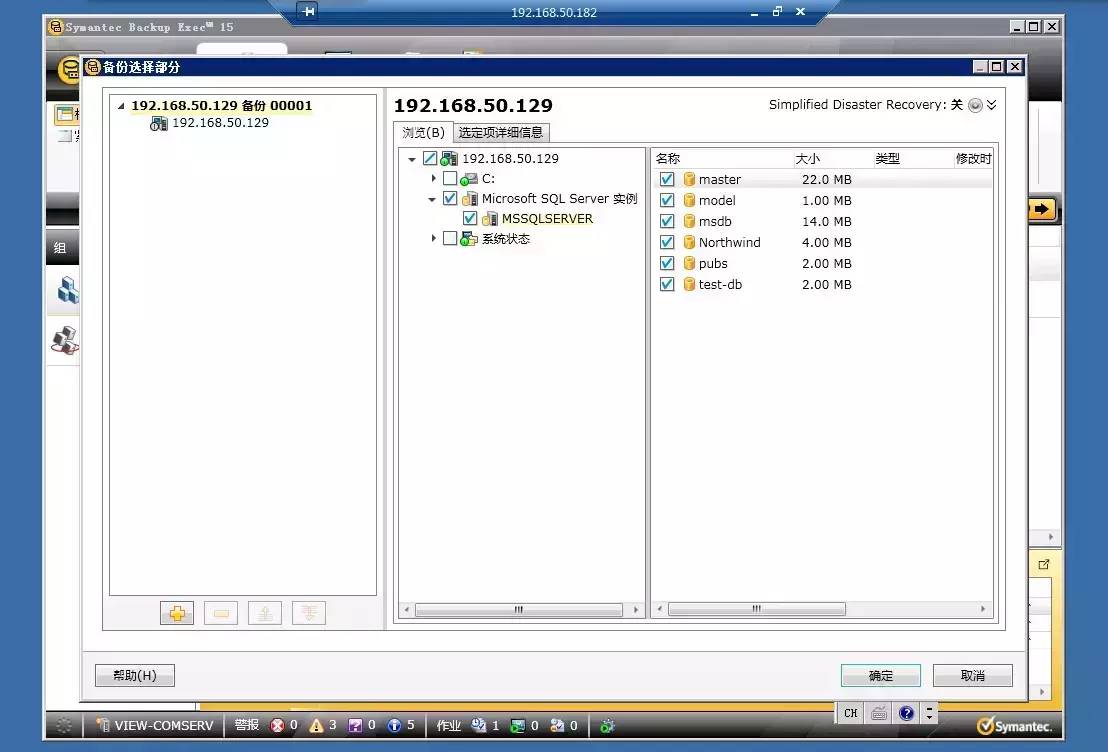Check the 系统状态 checkbox

(x=449, y=238)
